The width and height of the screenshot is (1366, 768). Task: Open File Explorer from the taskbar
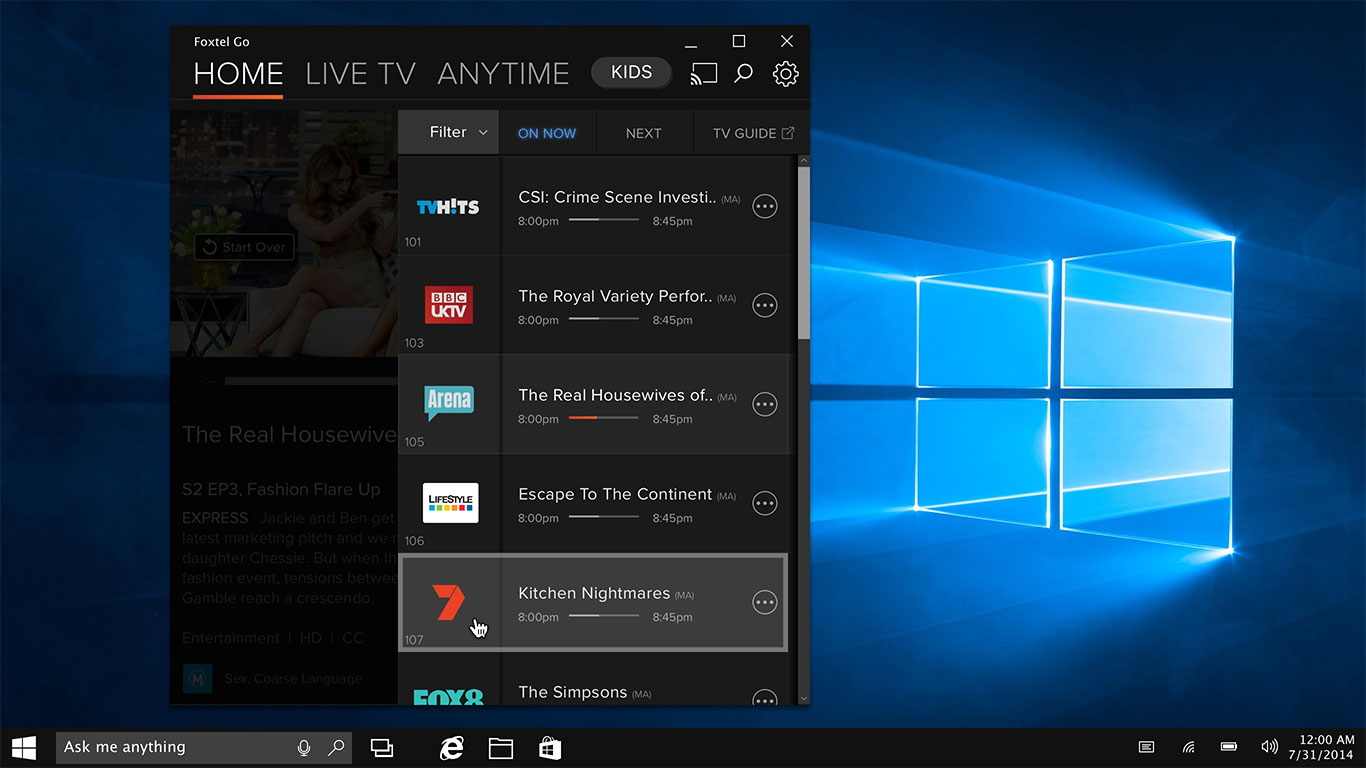(501, 747)
